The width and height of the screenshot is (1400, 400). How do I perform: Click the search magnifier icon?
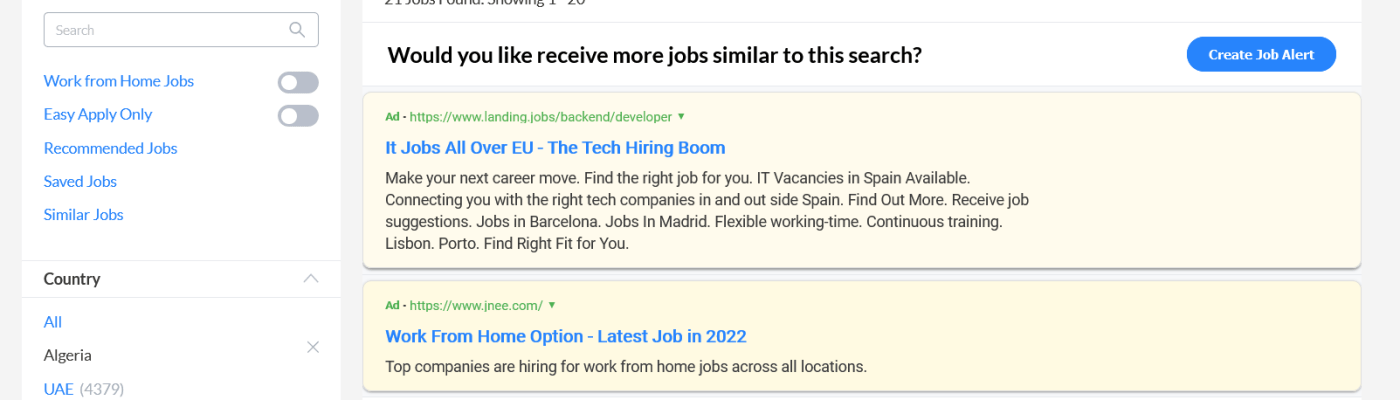[x=297, y=30]
